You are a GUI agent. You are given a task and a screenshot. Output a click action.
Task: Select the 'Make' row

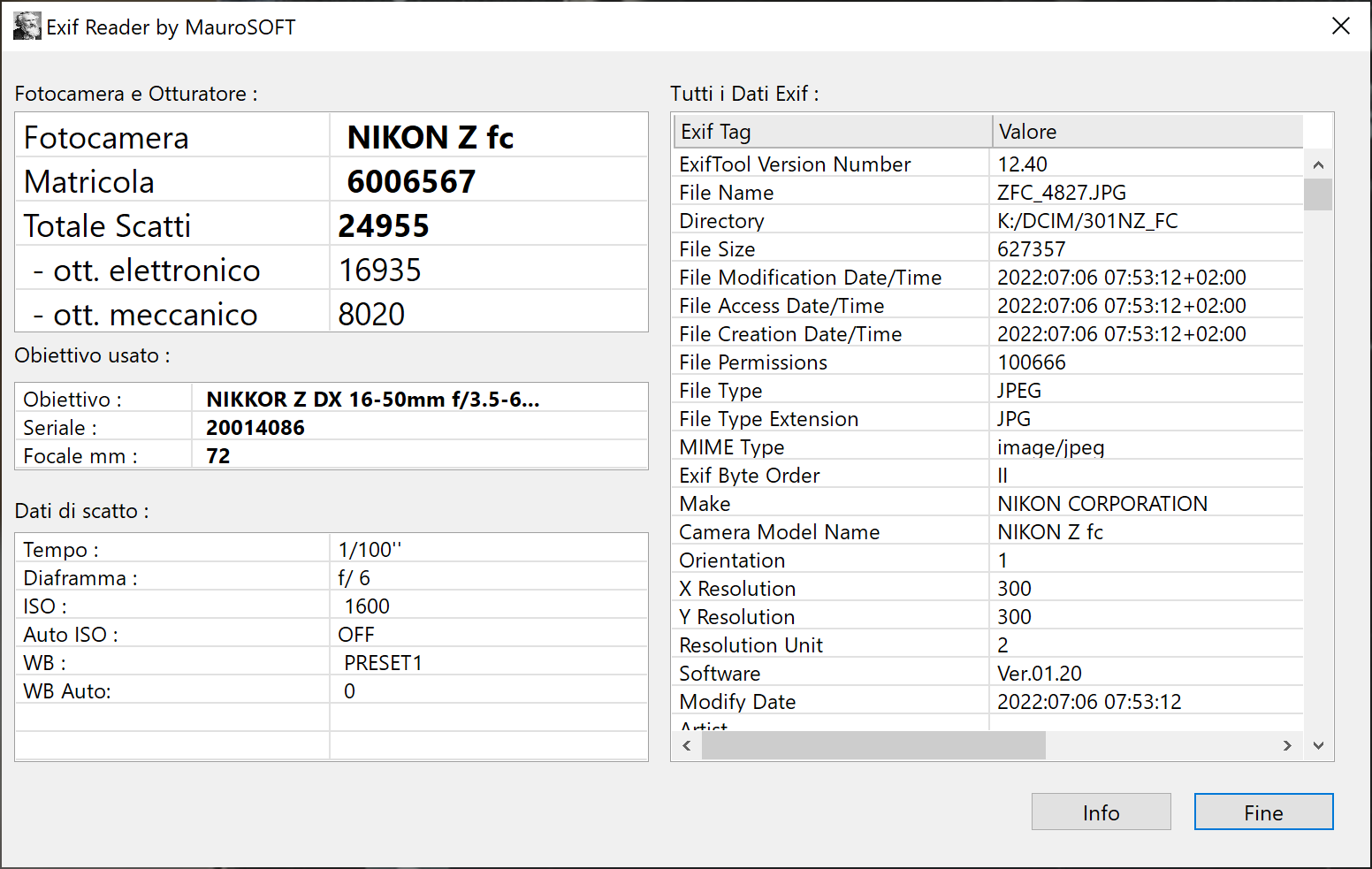tap(988, 504)
